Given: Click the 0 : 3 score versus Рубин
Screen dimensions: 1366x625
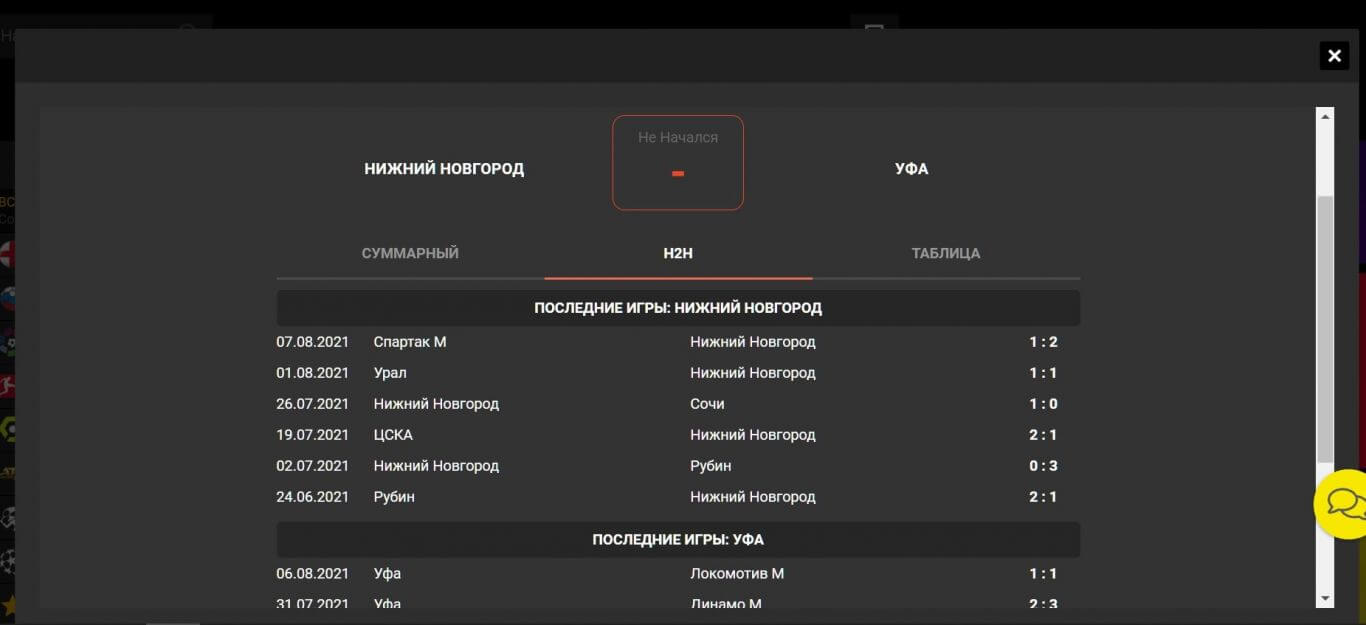Looking at the screenshot, I should point(1043,466).
